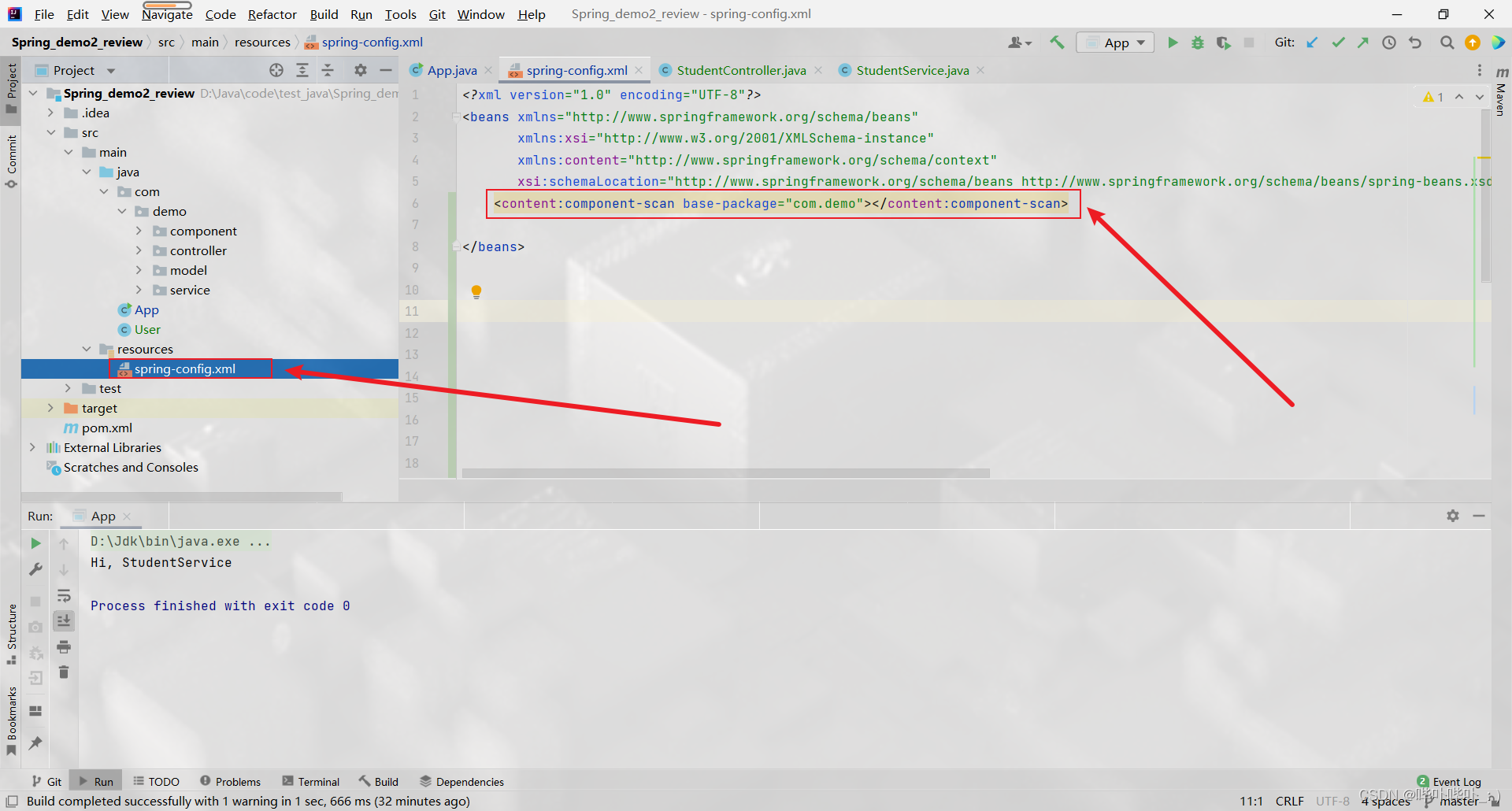Clear console output with trash icon
Image resolution: width=1512 pixels, height=811 pixels.
(x=64, y=672)
